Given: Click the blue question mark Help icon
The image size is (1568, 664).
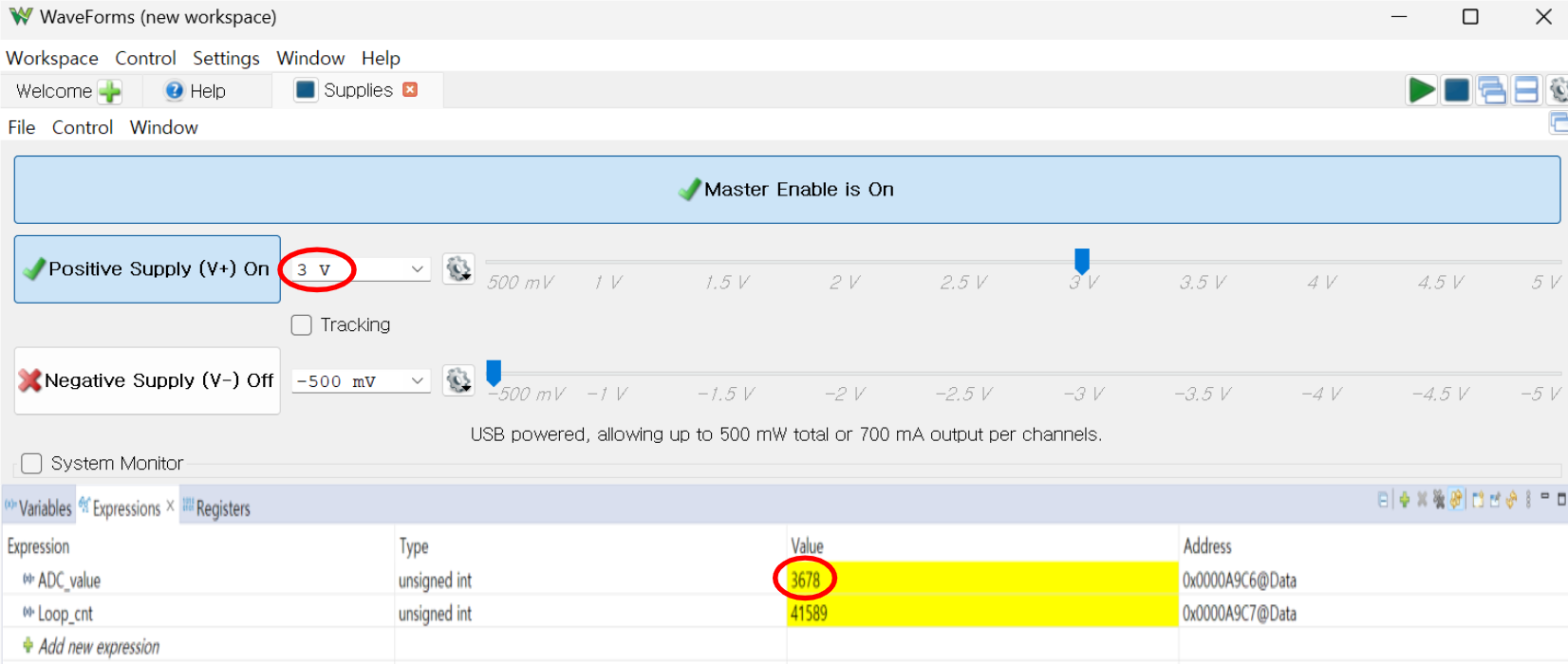Looking at the screenshot, I should (x=174, y=90).
